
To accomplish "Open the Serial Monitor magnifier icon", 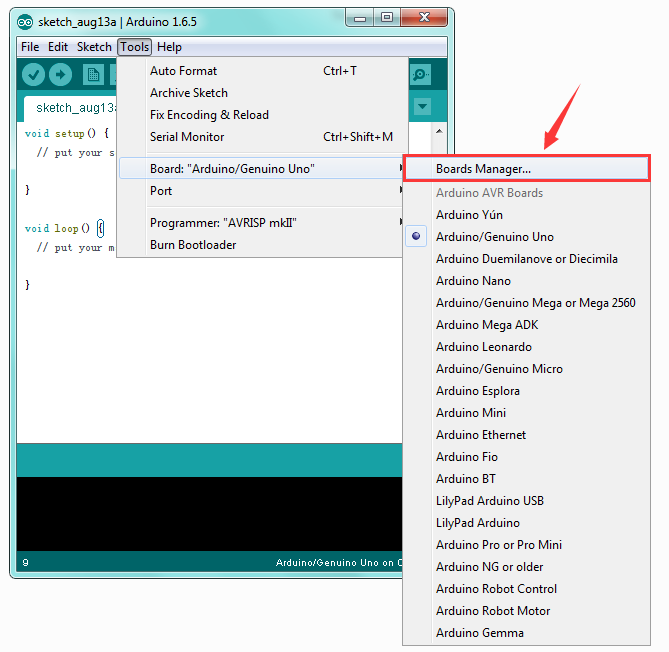I will [x=420, y=75].
